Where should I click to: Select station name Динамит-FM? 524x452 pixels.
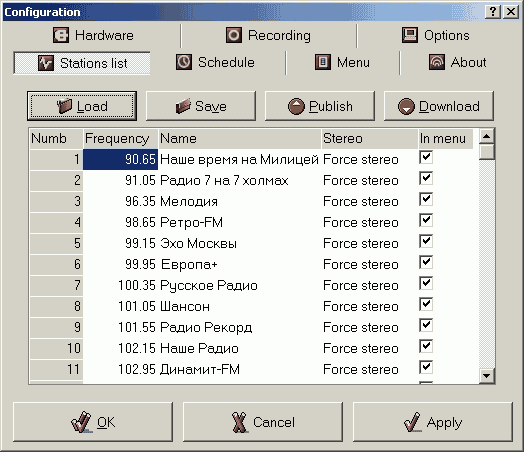coord(200,369)
